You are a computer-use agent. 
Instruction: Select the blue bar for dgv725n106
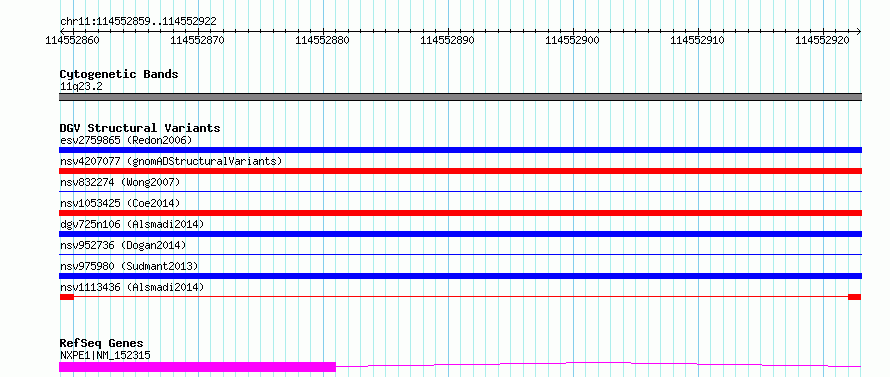tap(460, 234)
